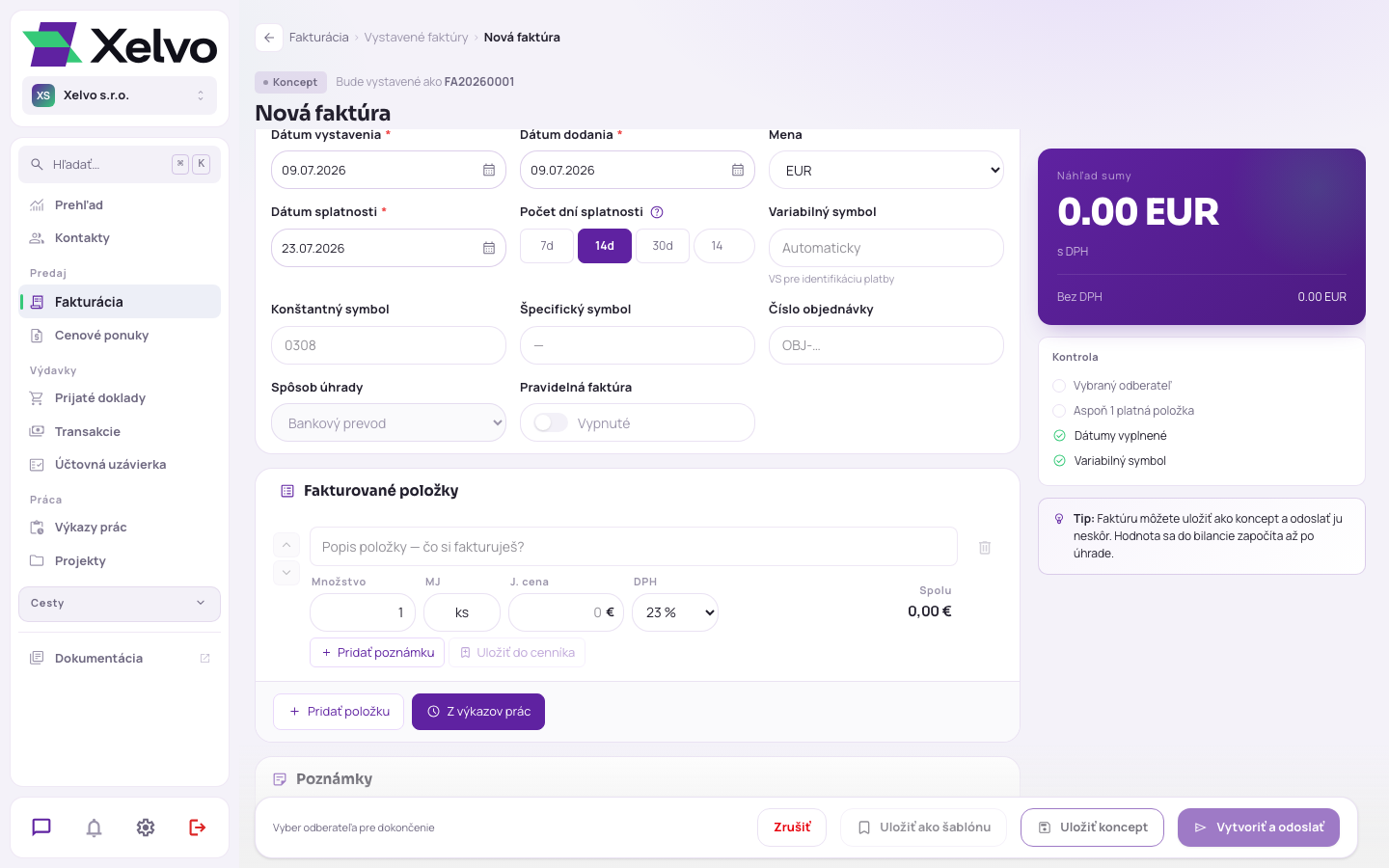Expand the Cesty section in sidebar

[120, 604]
